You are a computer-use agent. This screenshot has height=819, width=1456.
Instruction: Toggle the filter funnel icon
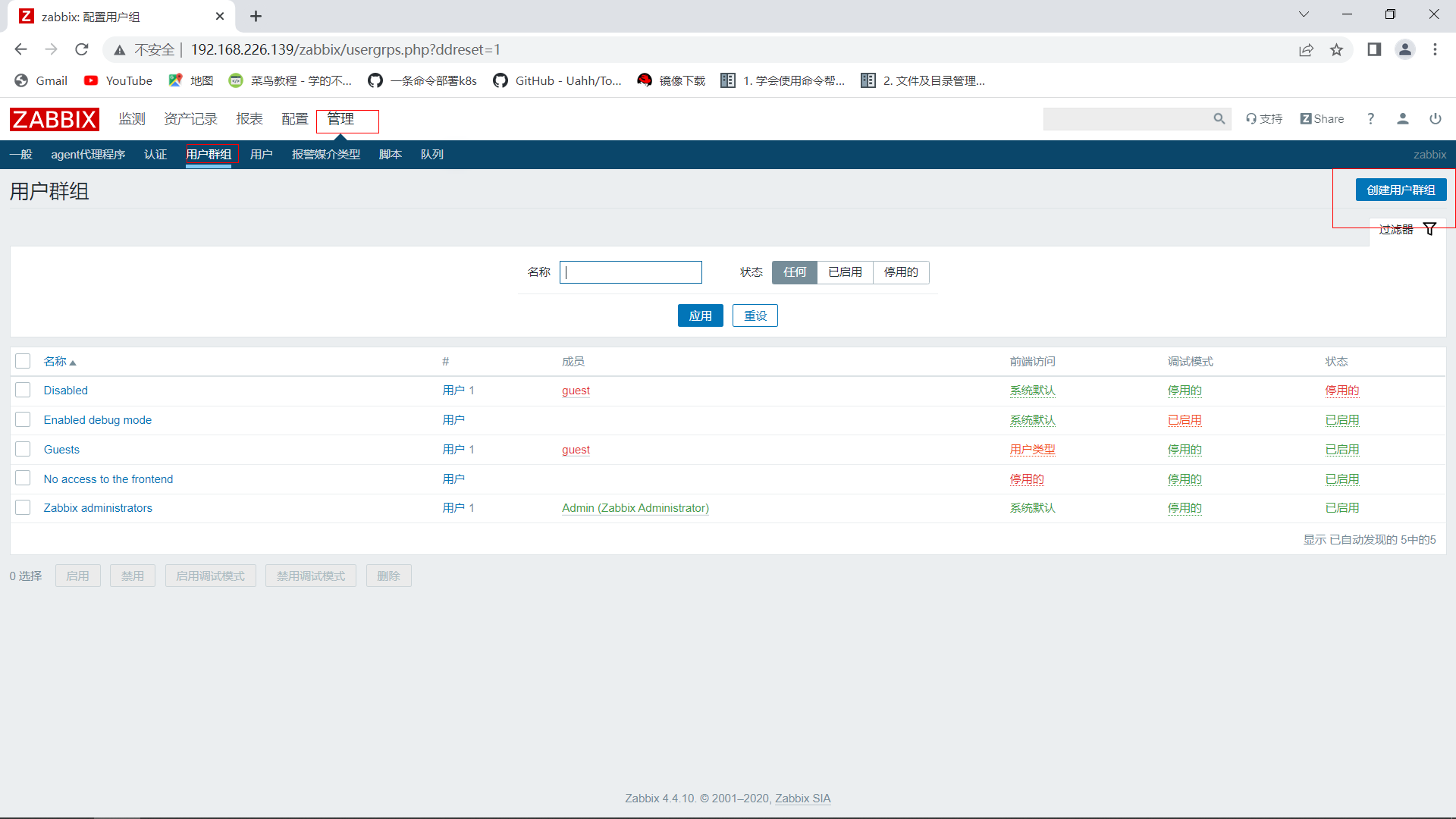coord(1429,229)
